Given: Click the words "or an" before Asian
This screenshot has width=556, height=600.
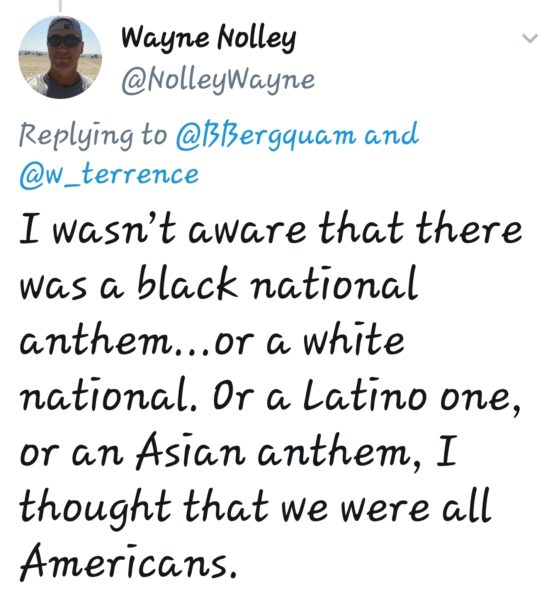Looking at the screenshot, I should pyautogui.click(x=72, y=454).
